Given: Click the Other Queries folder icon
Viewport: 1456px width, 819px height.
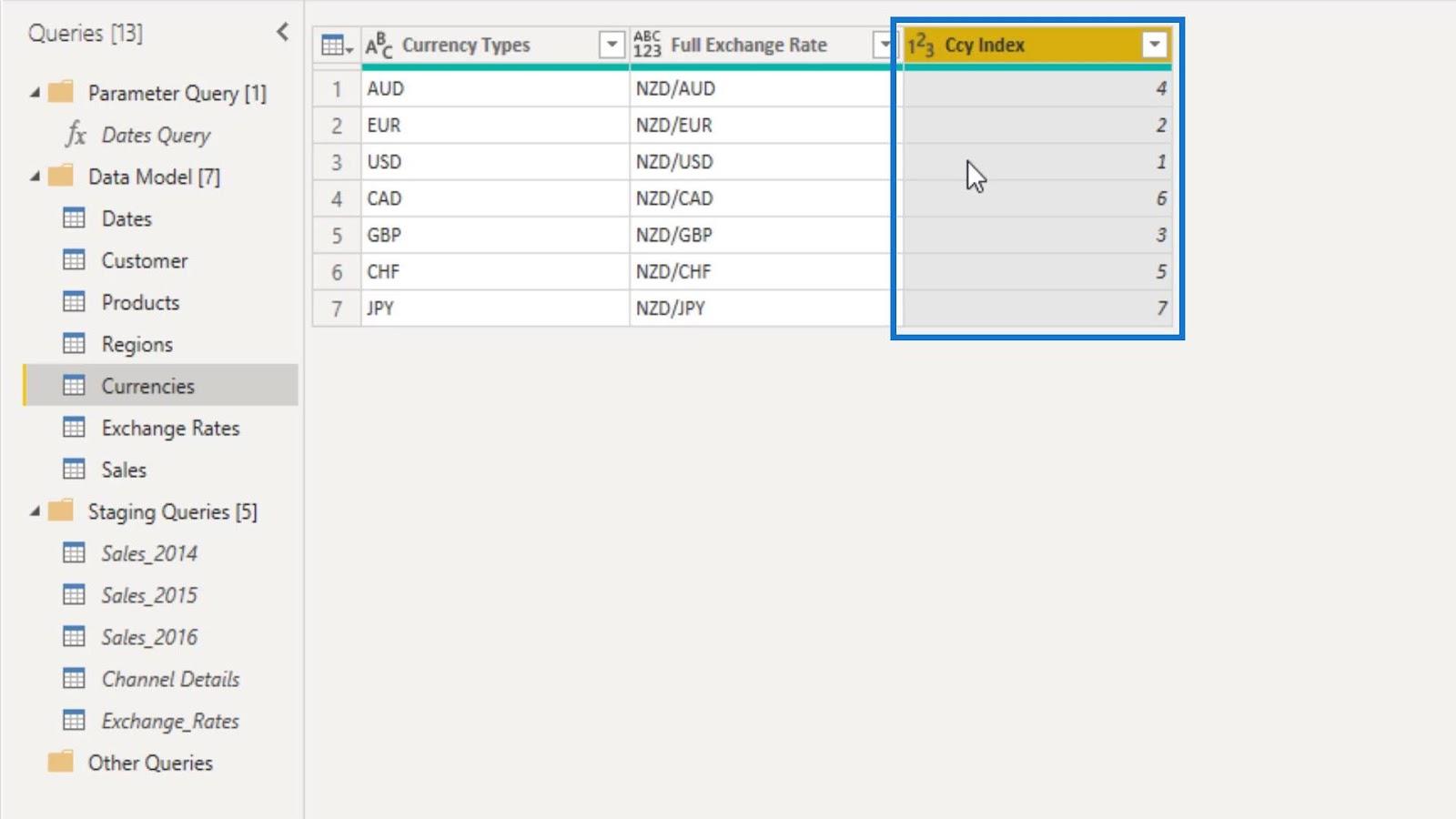Looking at the screenshot, I should (x=61, y=763).
